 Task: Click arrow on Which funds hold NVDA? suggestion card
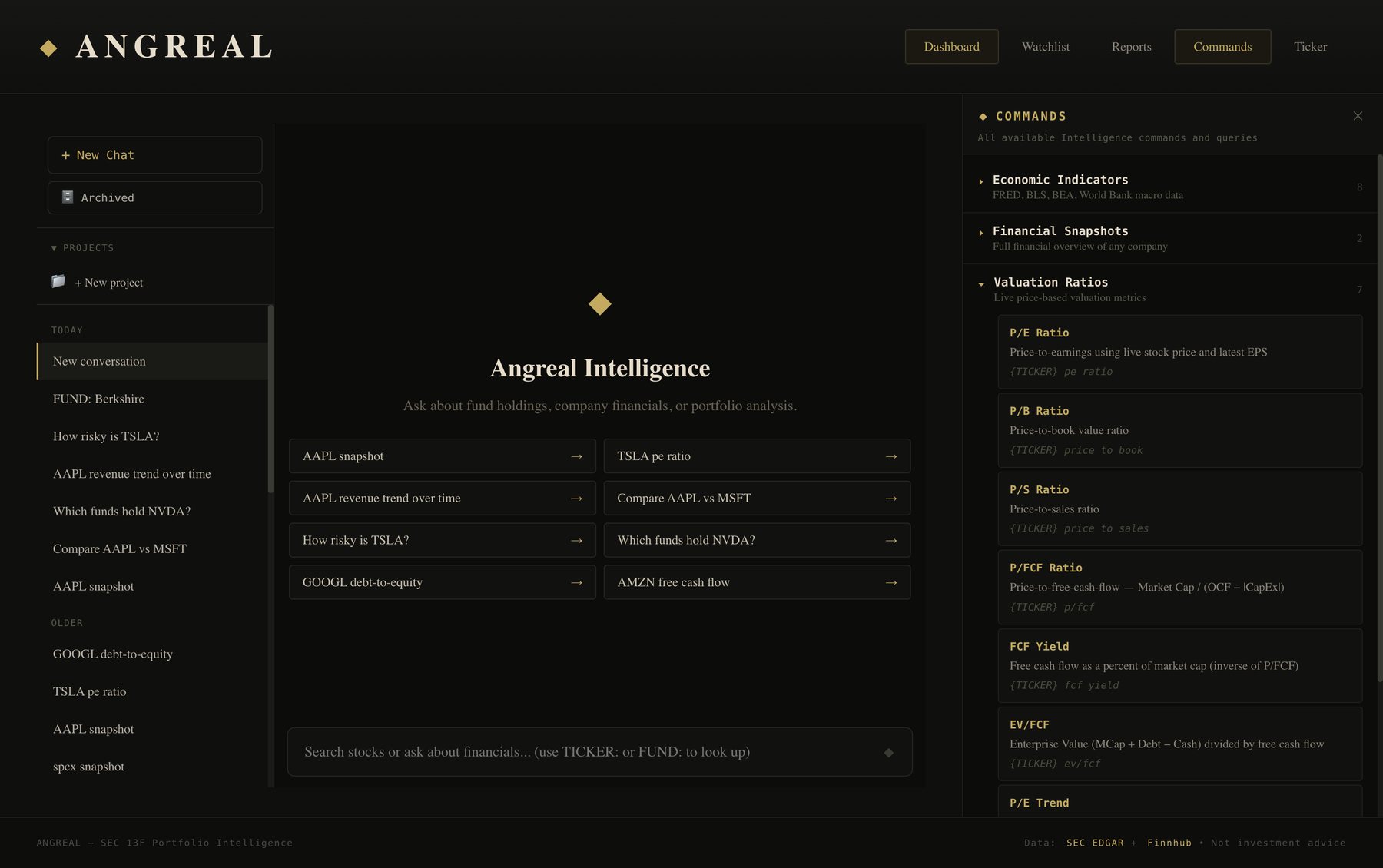pos(891,541)
